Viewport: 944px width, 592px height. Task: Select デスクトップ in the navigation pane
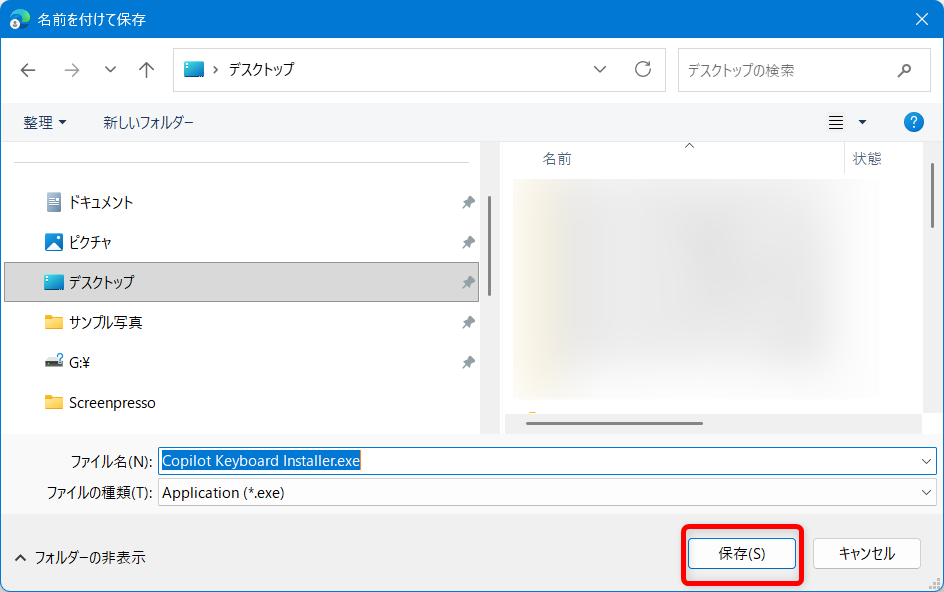pyautogui.click(x=241, y=282)
